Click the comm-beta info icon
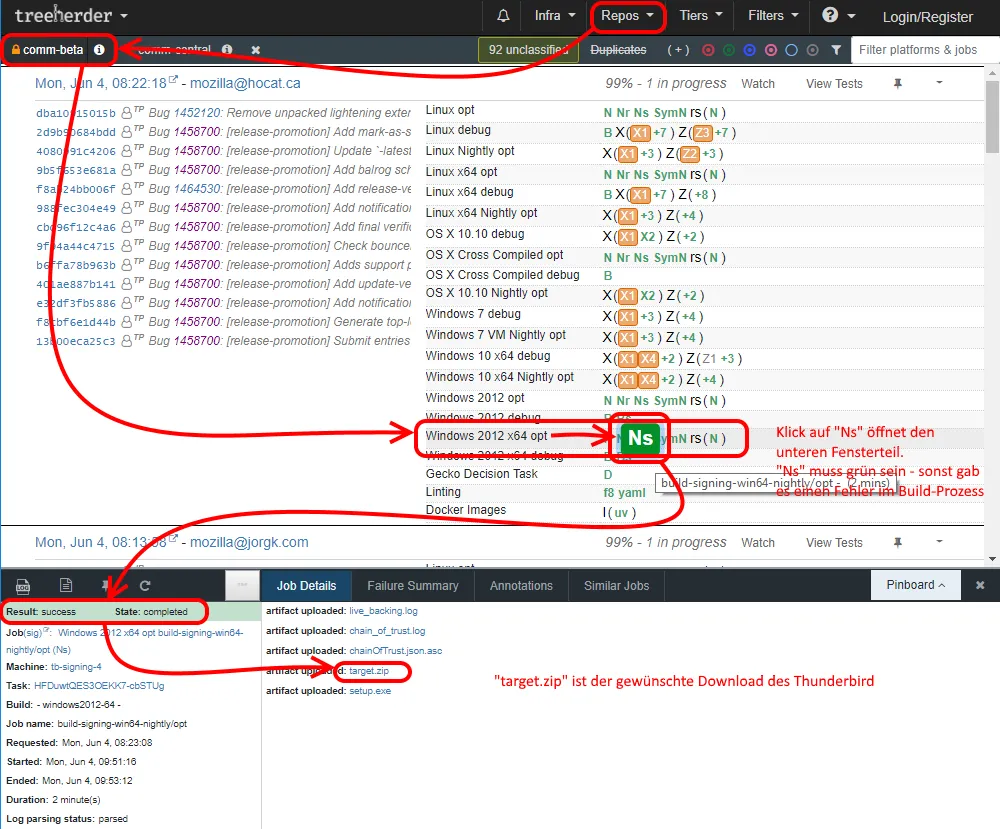1000x829 pixels. [99, 50]
